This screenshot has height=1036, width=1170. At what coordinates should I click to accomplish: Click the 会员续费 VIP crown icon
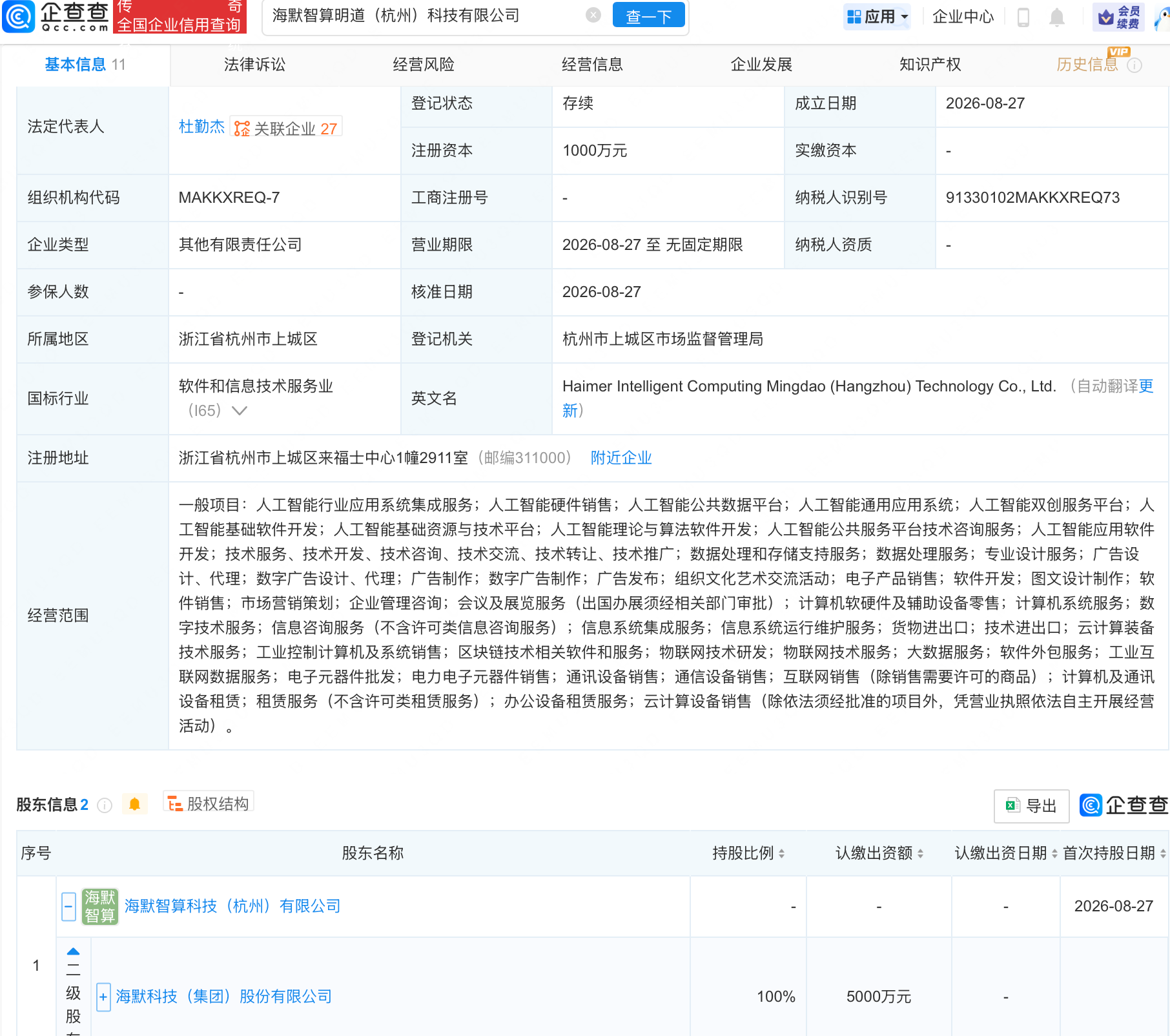click(1118, 17)
